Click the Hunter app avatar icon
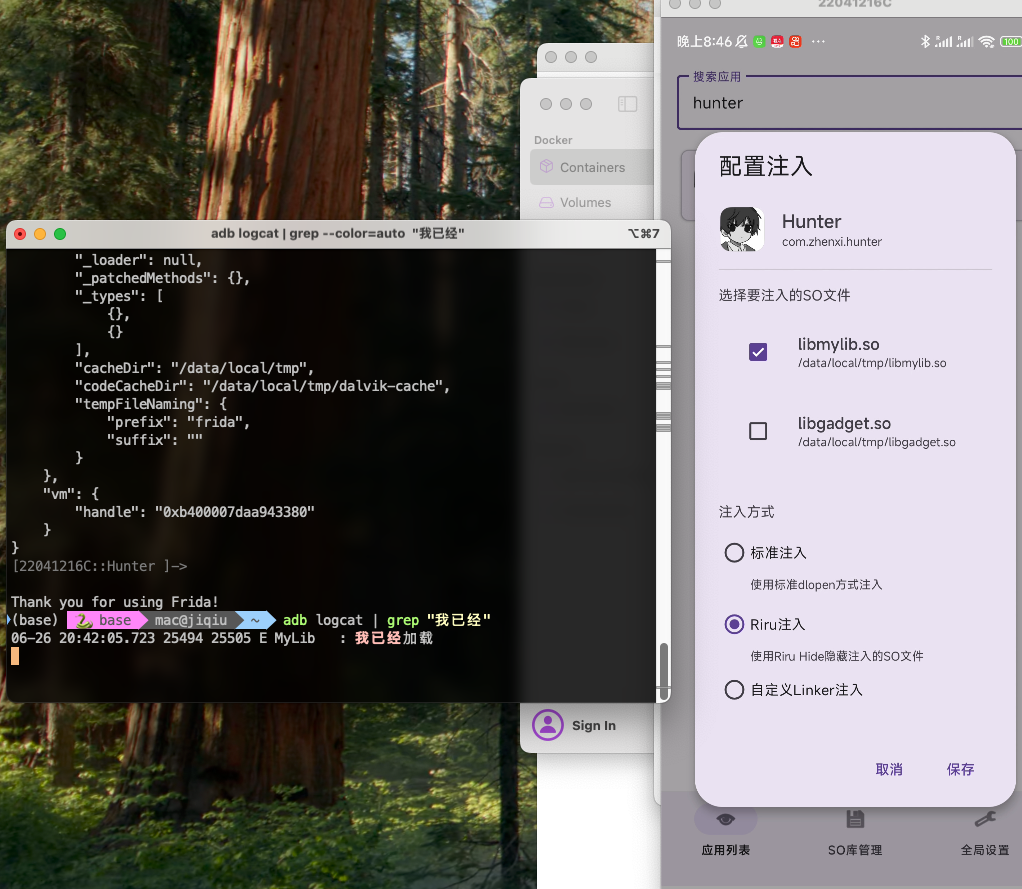Image resolution: width=1022 pixels, height=889 pixels. tap(742, 230)
